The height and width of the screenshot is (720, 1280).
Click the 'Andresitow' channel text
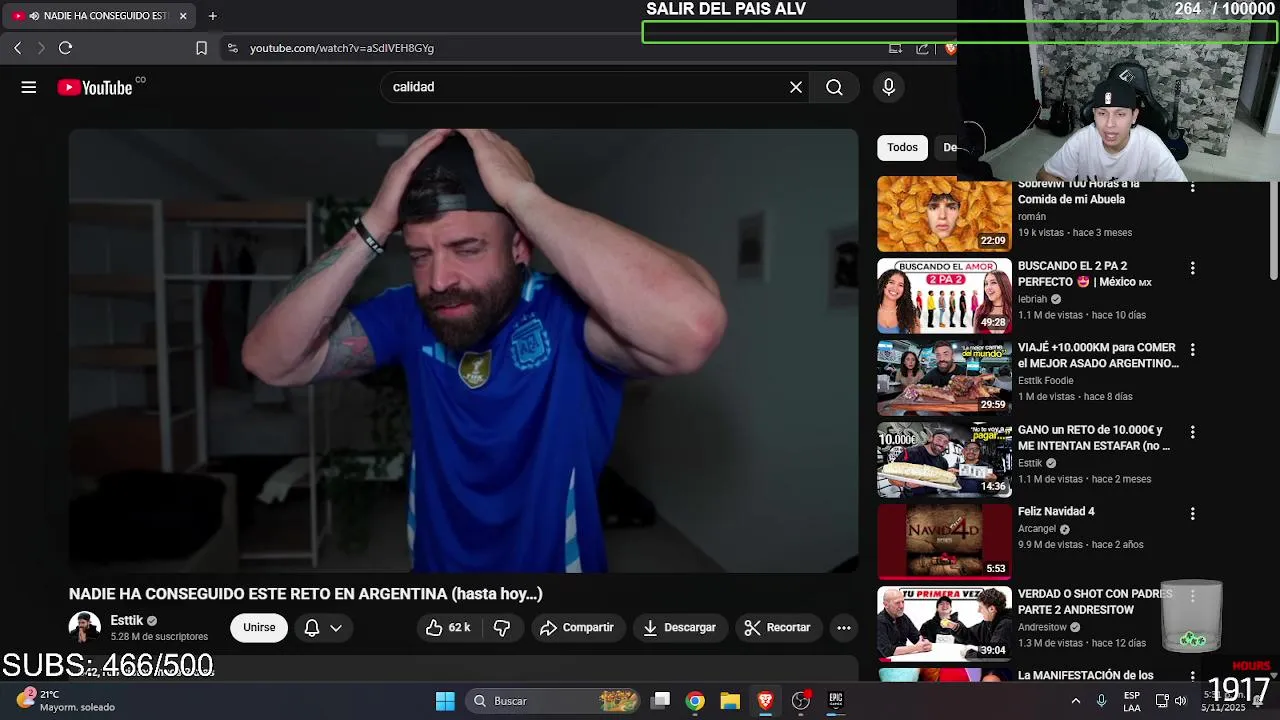[1042, 627]
